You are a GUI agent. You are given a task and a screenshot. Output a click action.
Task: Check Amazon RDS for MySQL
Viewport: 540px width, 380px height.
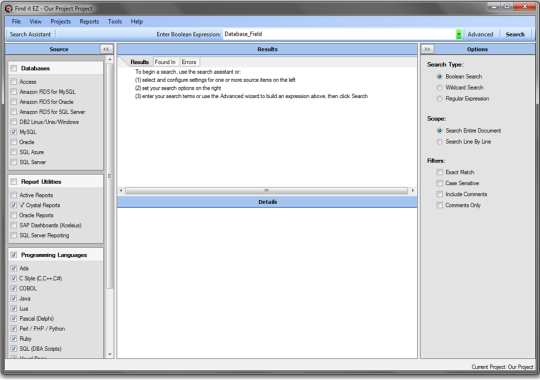(x=13, y=92)
